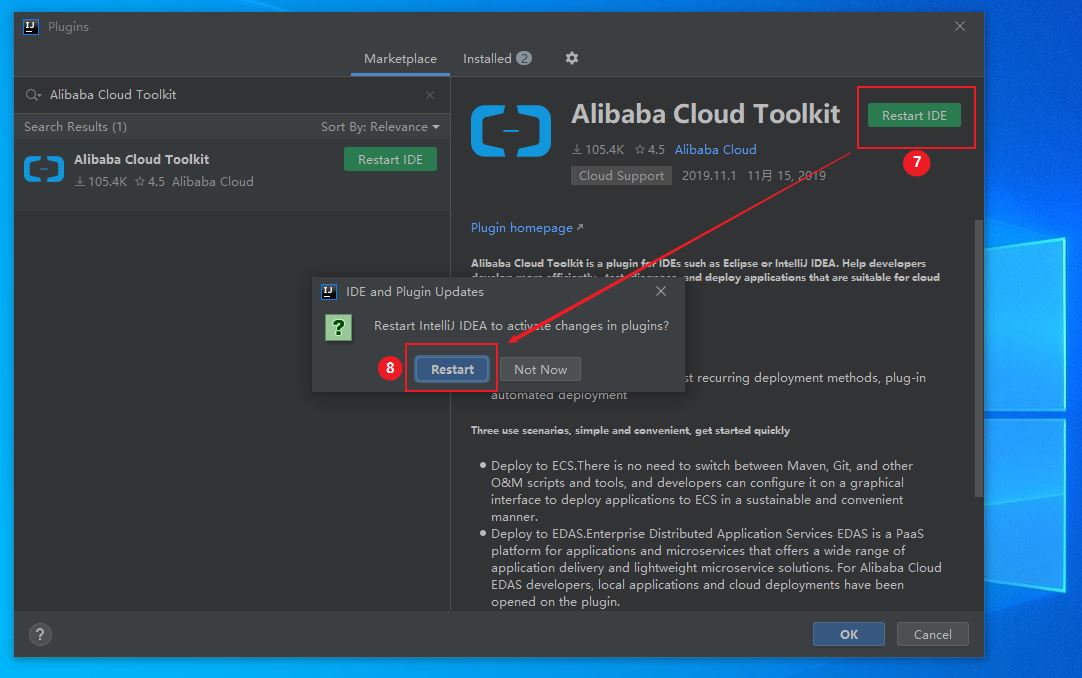Open the Sort By Relevance dropdown
This screenshot has width=1082, height=678.
click(x=380, y=127)
